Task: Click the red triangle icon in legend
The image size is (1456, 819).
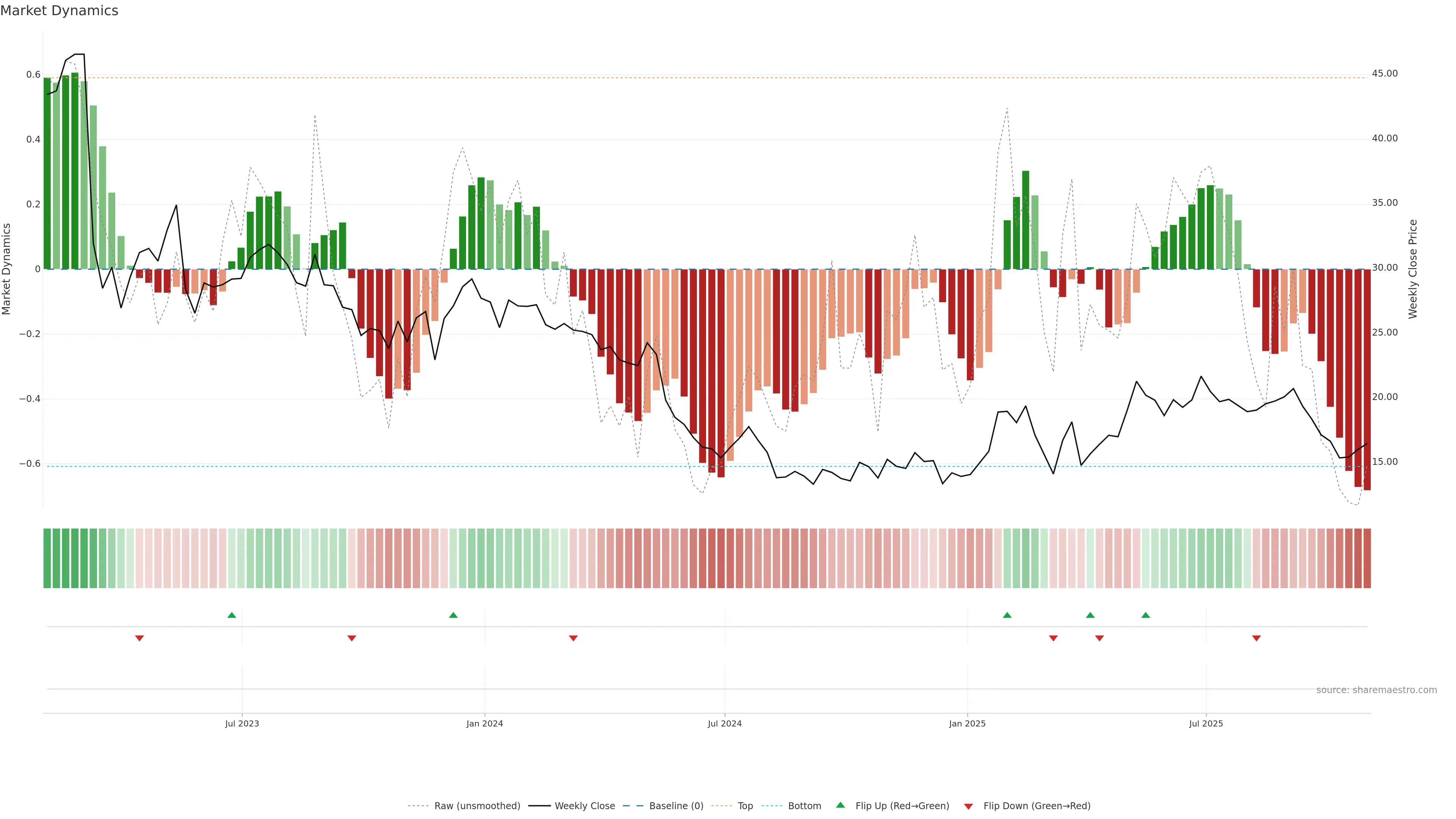Action: tap(968, 806)
